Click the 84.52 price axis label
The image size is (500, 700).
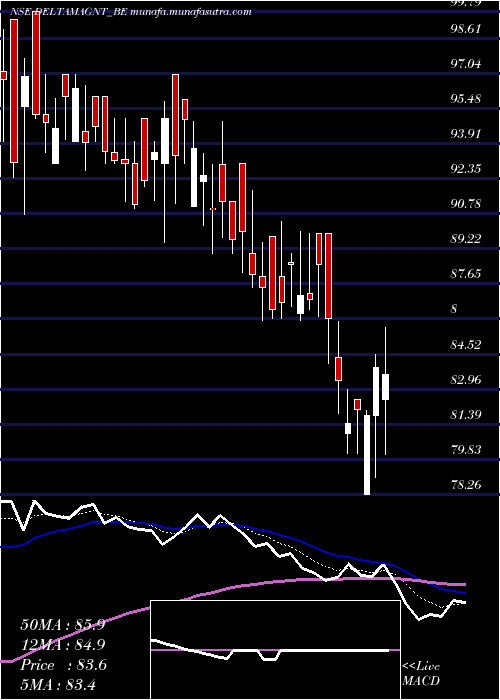pyautogui.click(x=466, y=345)
